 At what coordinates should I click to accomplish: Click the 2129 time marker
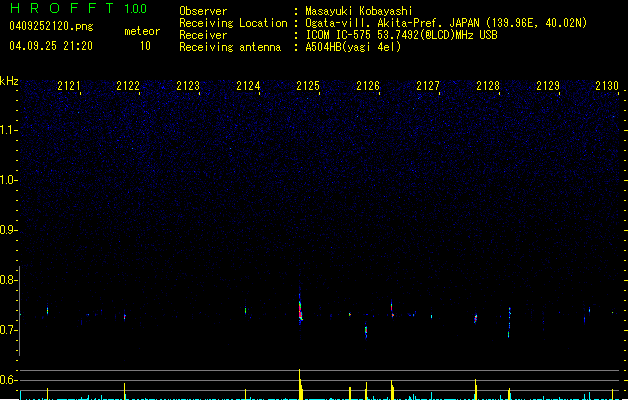tap(548, 86)
